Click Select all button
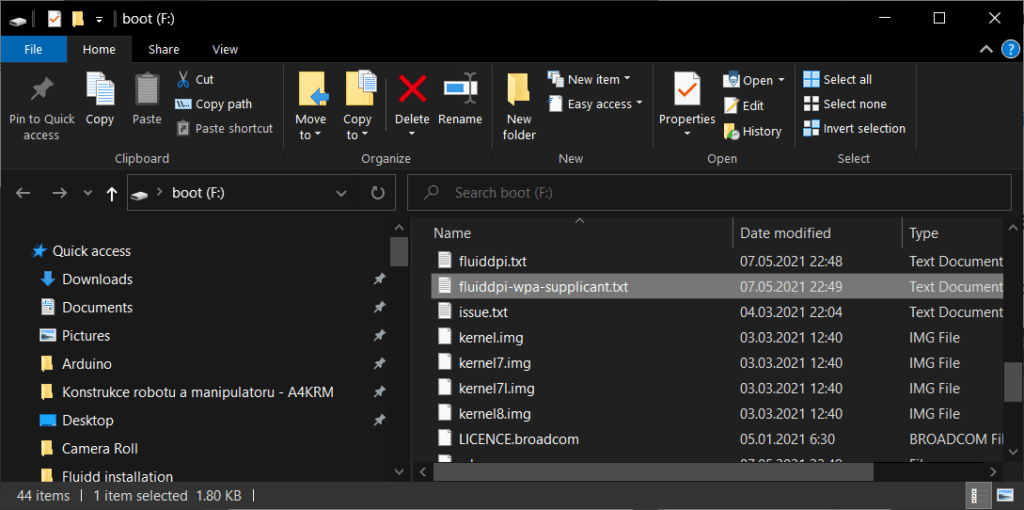The width and height of the screenshot is (1024, 510). point(837,80)
